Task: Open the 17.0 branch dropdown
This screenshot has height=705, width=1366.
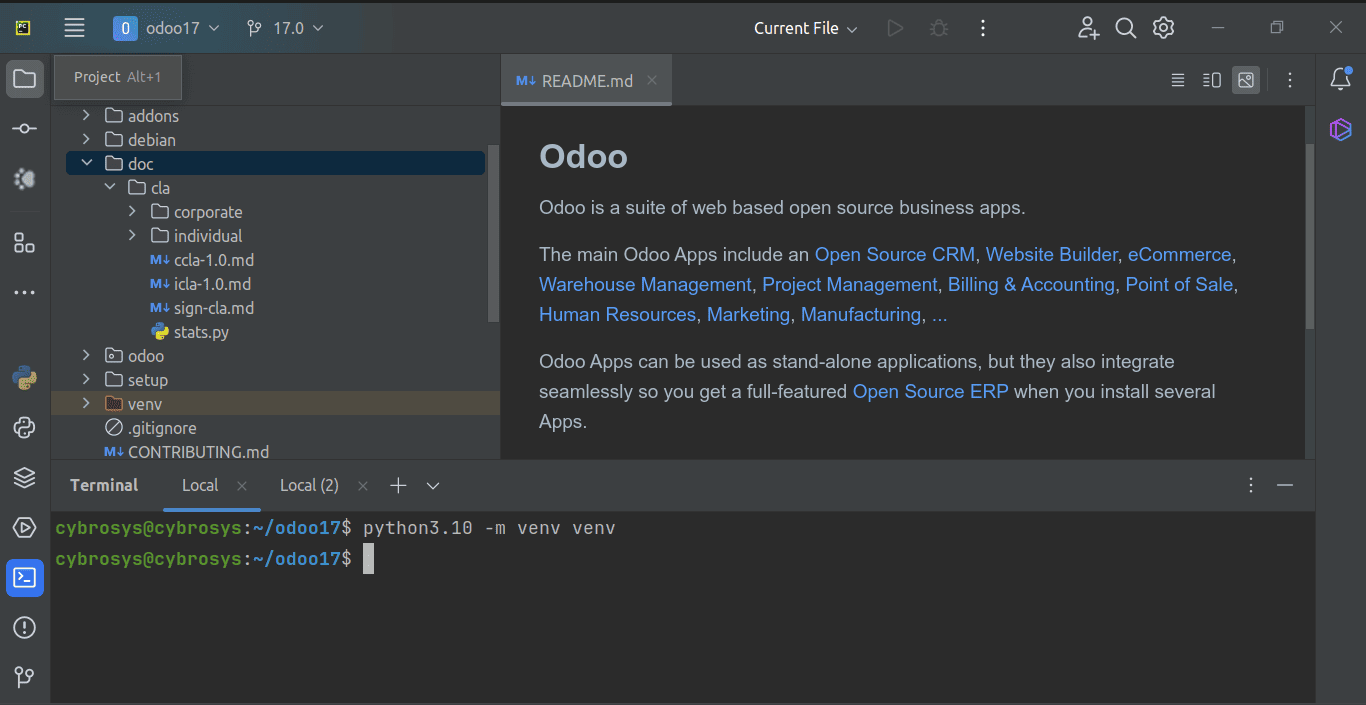Action: tap(284, 28)
